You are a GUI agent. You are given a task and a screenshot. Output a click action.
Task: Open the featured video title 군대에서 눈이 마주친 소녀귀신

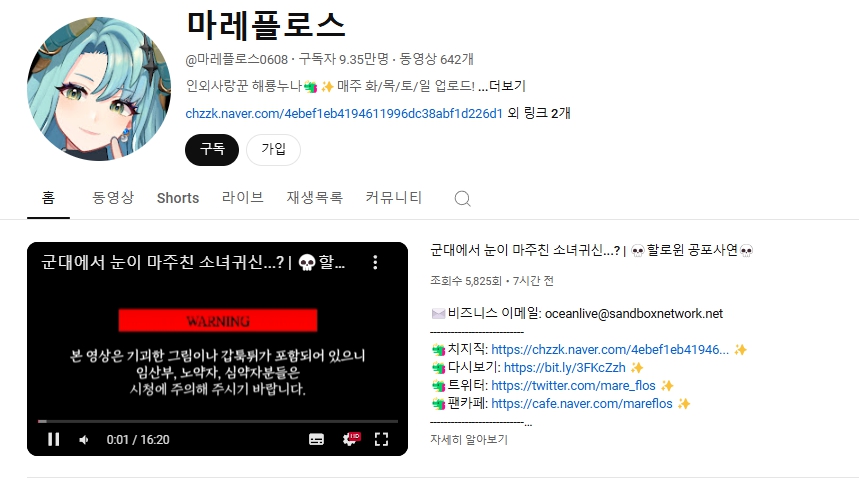tap(592, 250)
